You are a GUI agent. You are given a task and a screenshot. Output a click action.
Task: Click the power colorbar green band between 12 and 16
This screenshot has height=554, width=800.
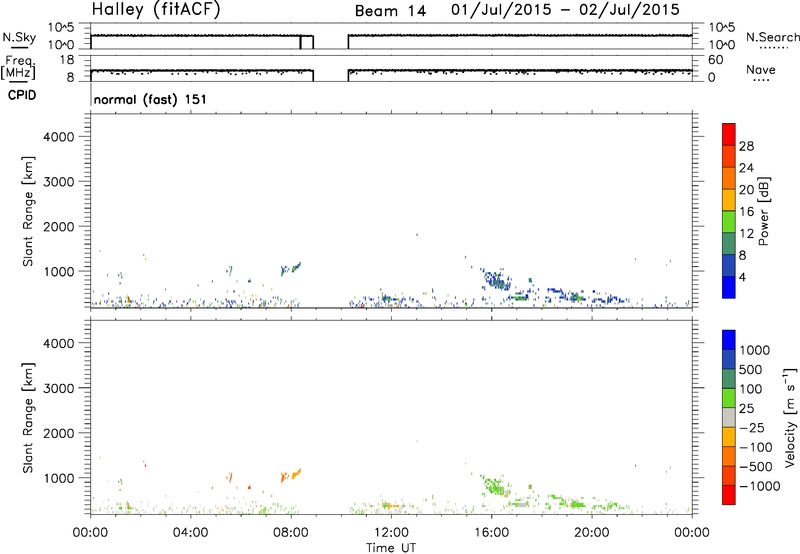[x=729, y=221]
